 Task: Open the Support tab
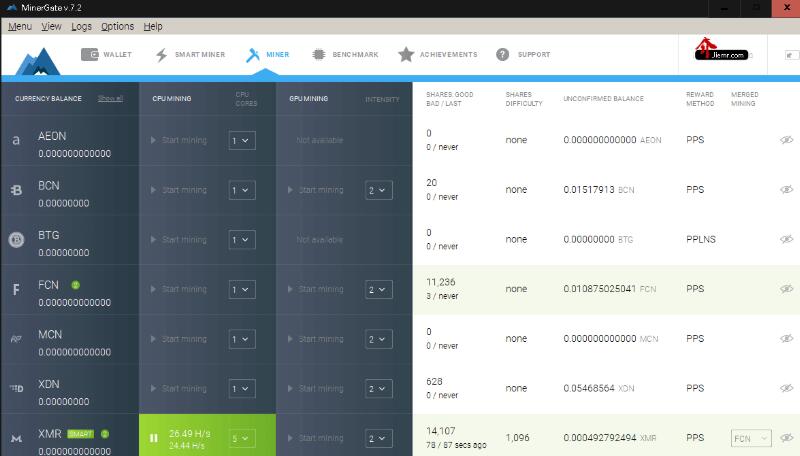coord(523,55)
